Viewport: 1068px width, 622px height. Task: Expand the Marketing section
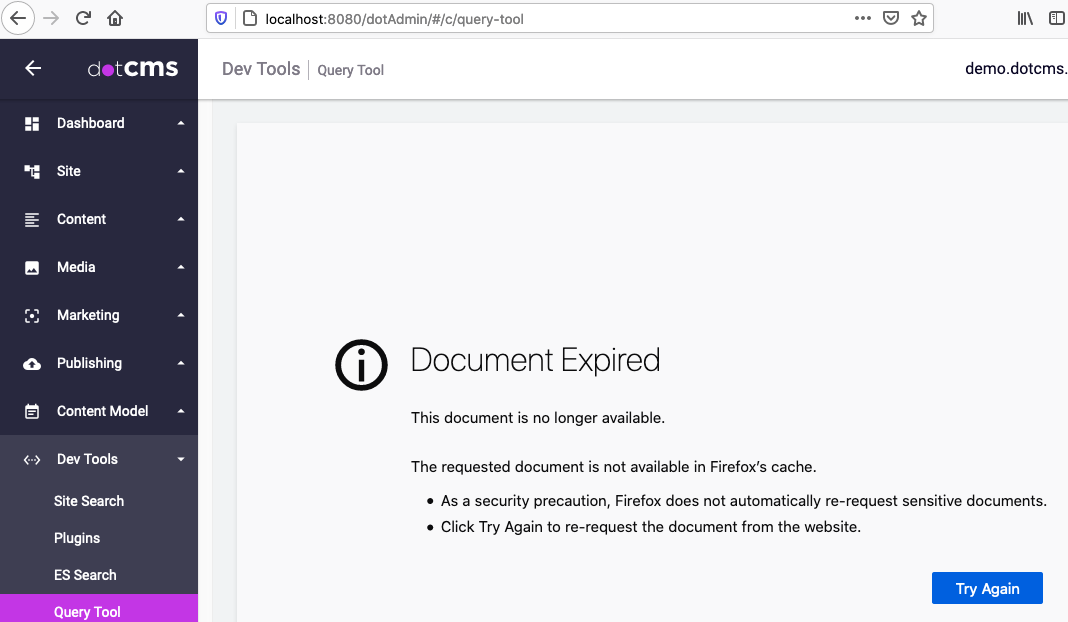(x=180, y=314)
